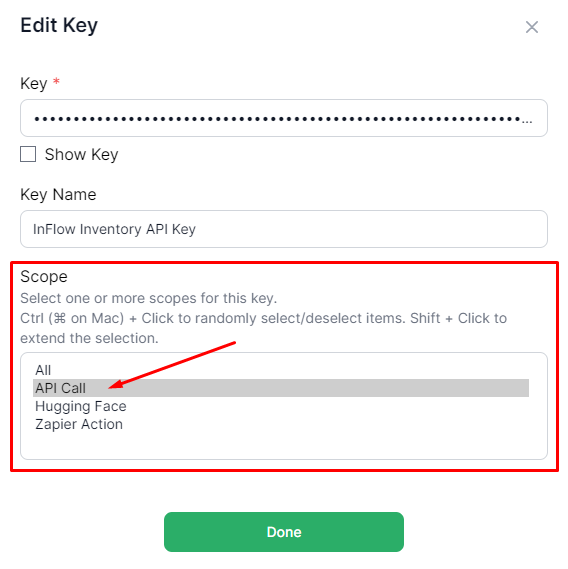This screenshot has width=568, height=569.
Task: Save changes with the Done button
Action: tap(284, 532)
